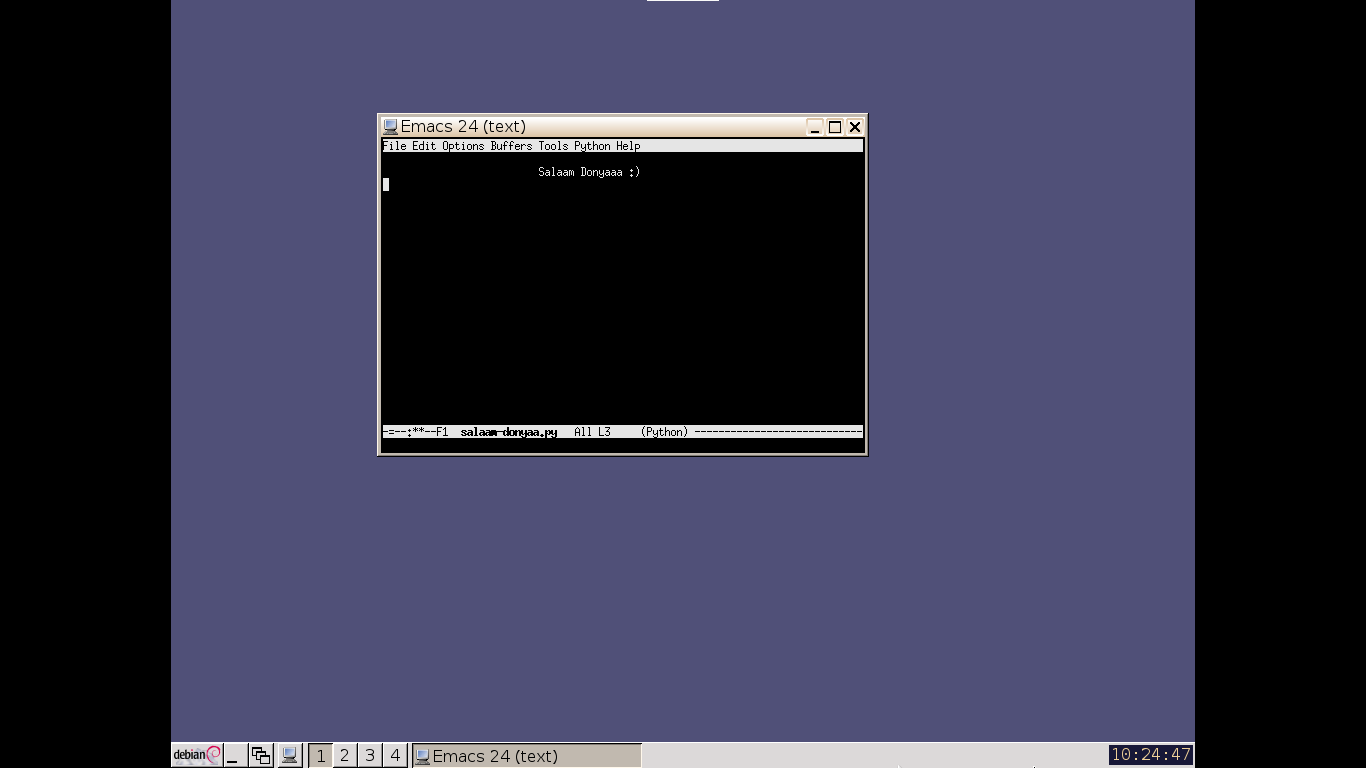Close the Emacs 24 window
The width and height of the screenshot is (1366, 768).
pos(855,127)
